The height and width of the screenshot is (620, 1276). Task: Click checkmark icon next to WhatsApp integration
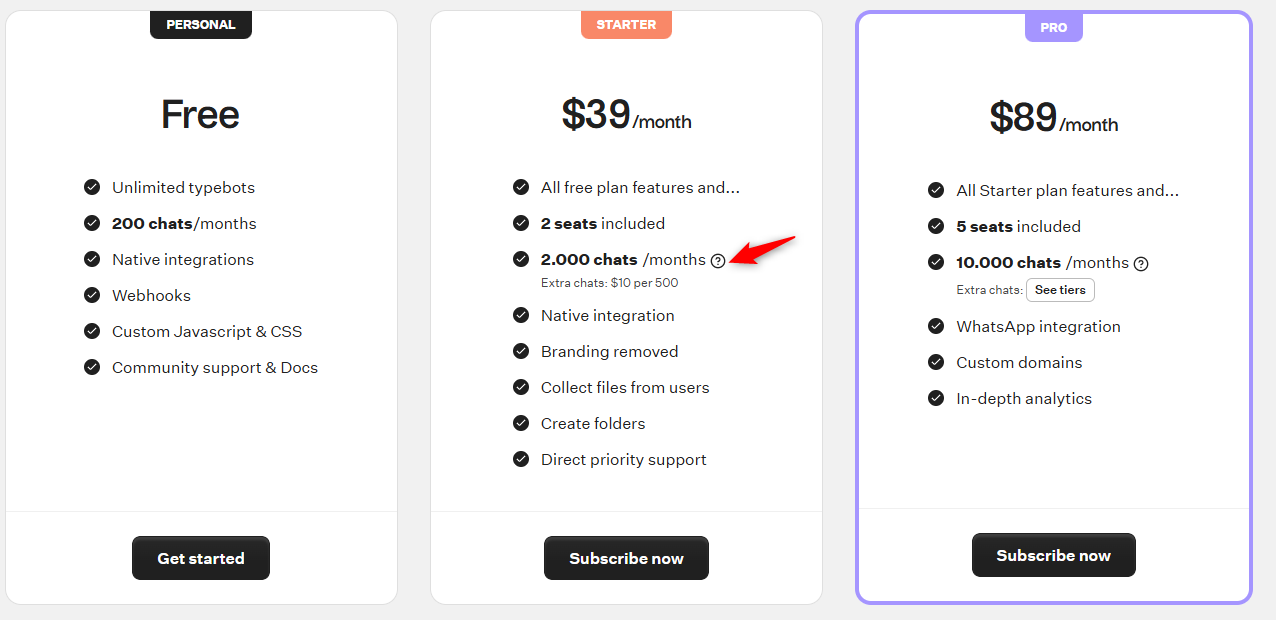[936, 326]
